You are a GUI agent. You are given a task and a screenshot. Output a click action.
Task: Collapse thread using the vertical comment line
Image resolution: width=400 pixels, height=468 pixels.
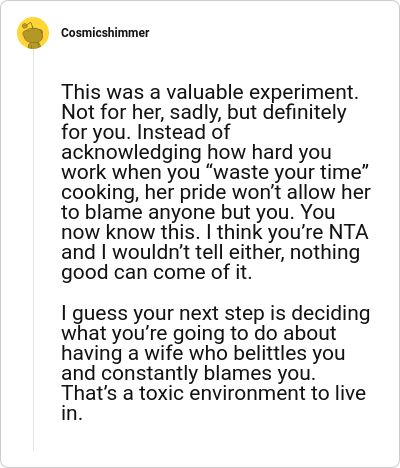click(x=33, y=250)
